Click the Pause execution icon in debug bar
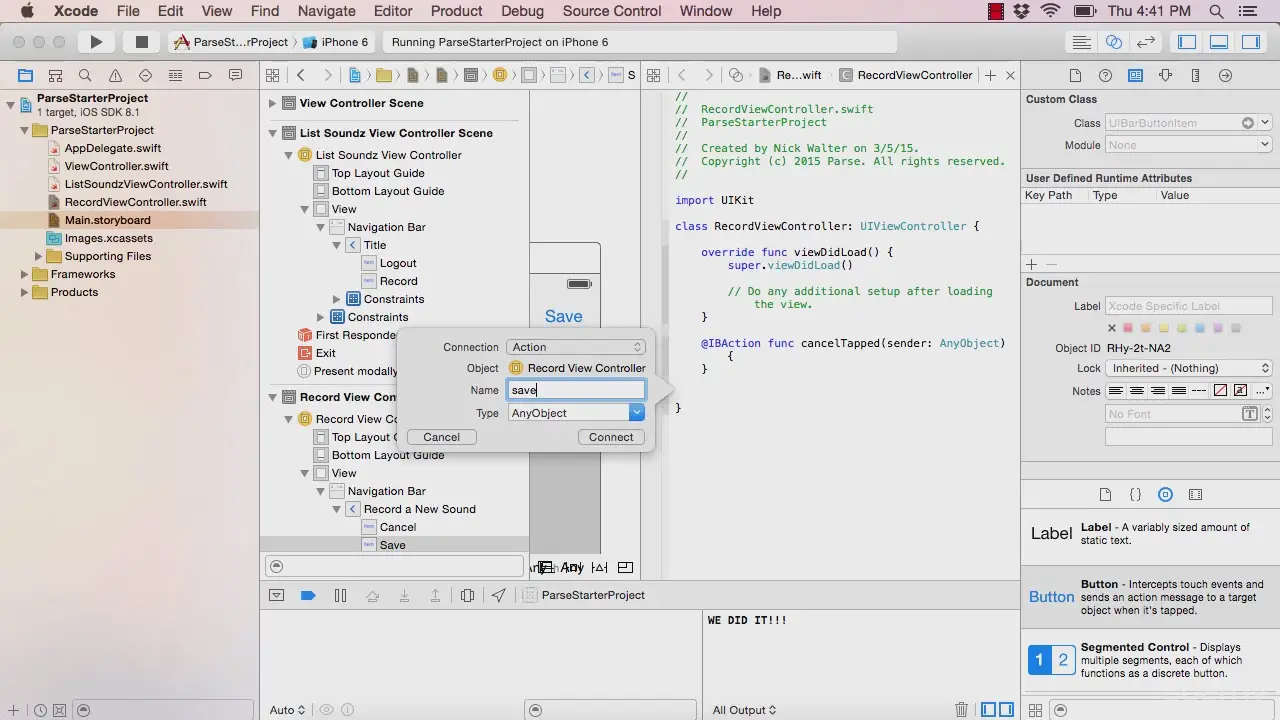1280x720 pixels. 340,595
